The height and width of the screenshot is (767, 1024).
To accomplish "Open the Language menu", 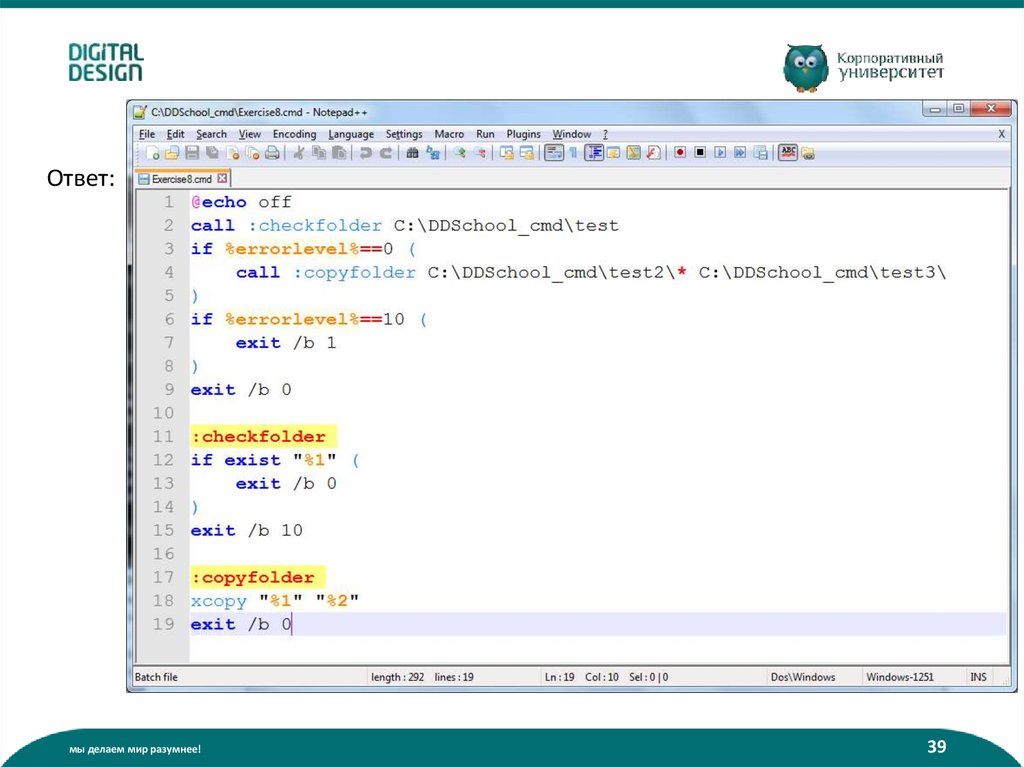I will (x=351, y=134).
